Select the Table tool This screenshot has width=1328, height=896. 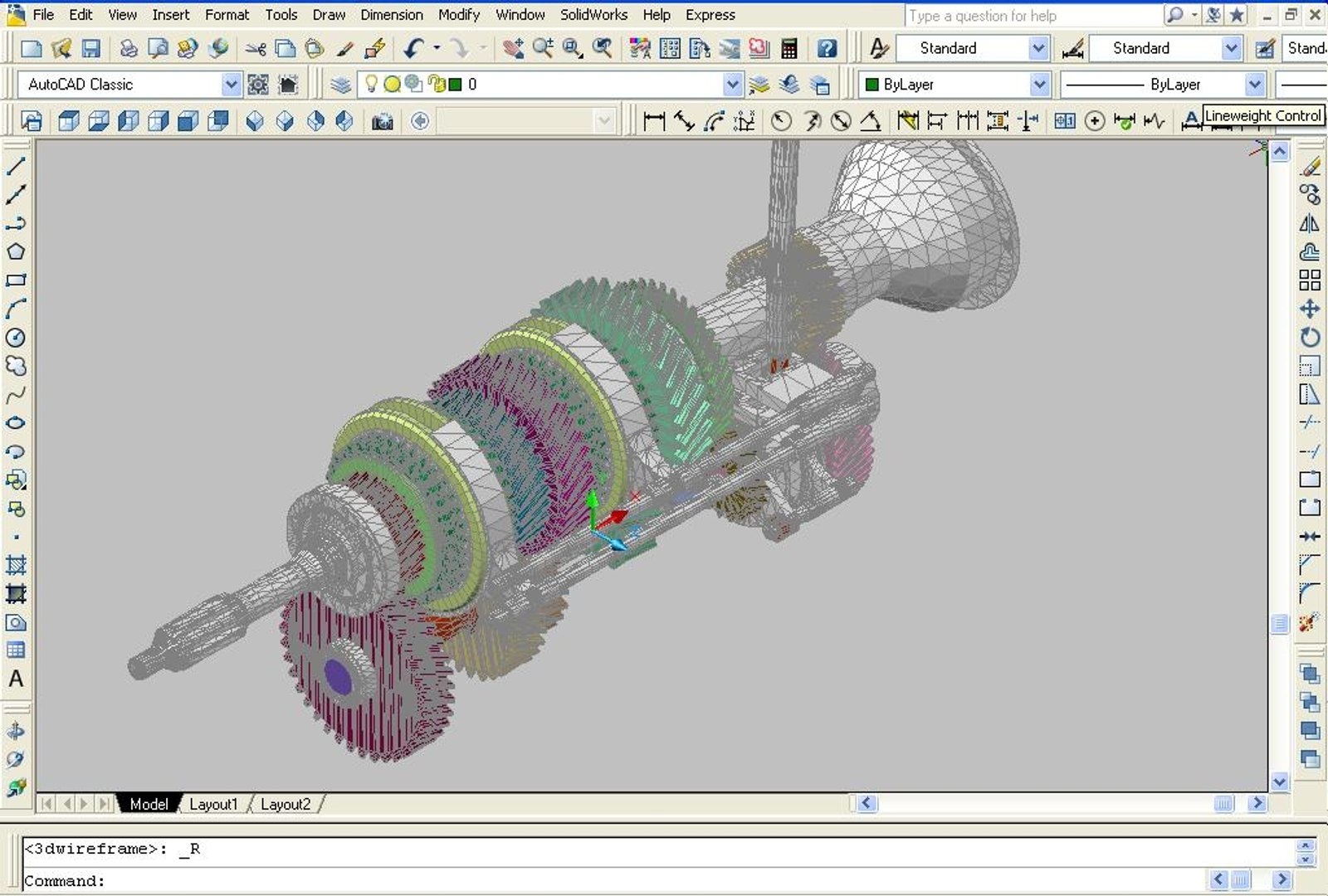coord(16,650)
